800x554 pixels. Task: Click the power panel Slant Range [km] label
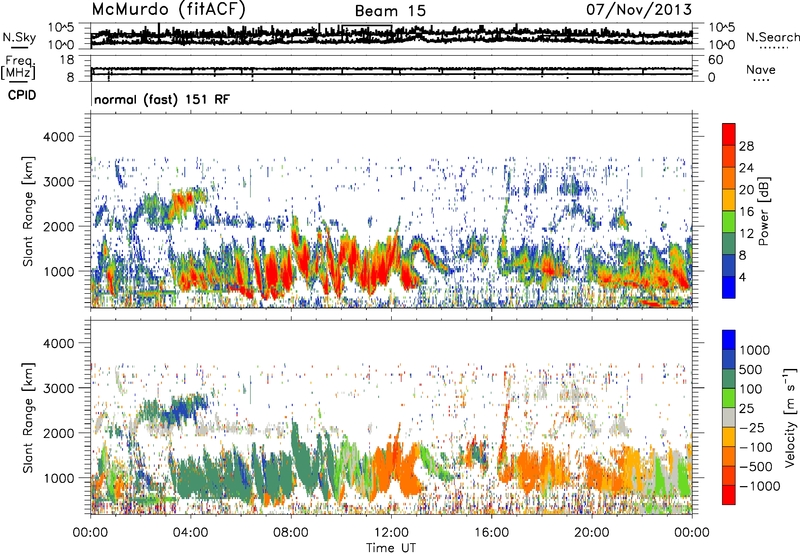(28, 211)
